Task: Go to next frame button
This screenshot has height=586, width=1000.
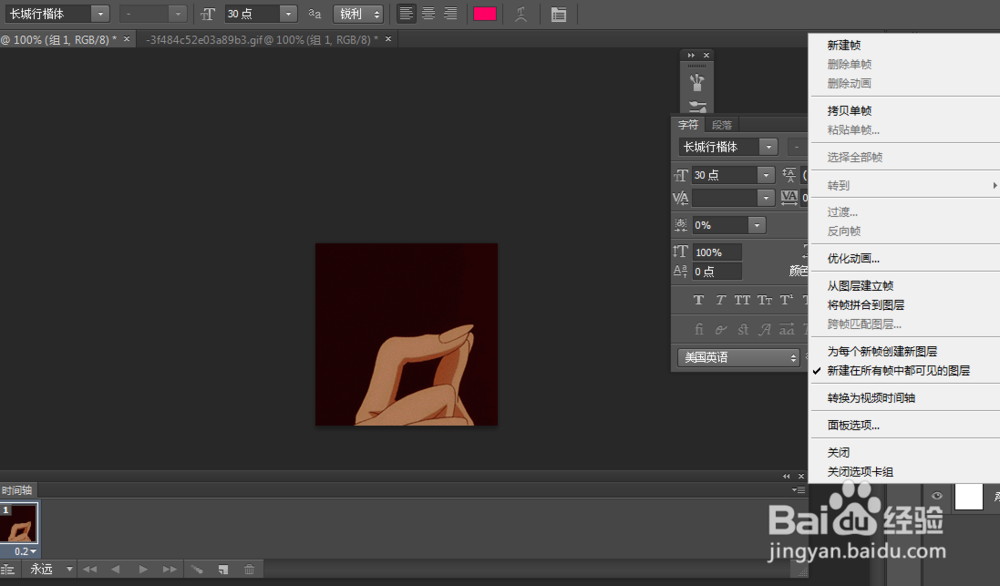Action: 169,569
